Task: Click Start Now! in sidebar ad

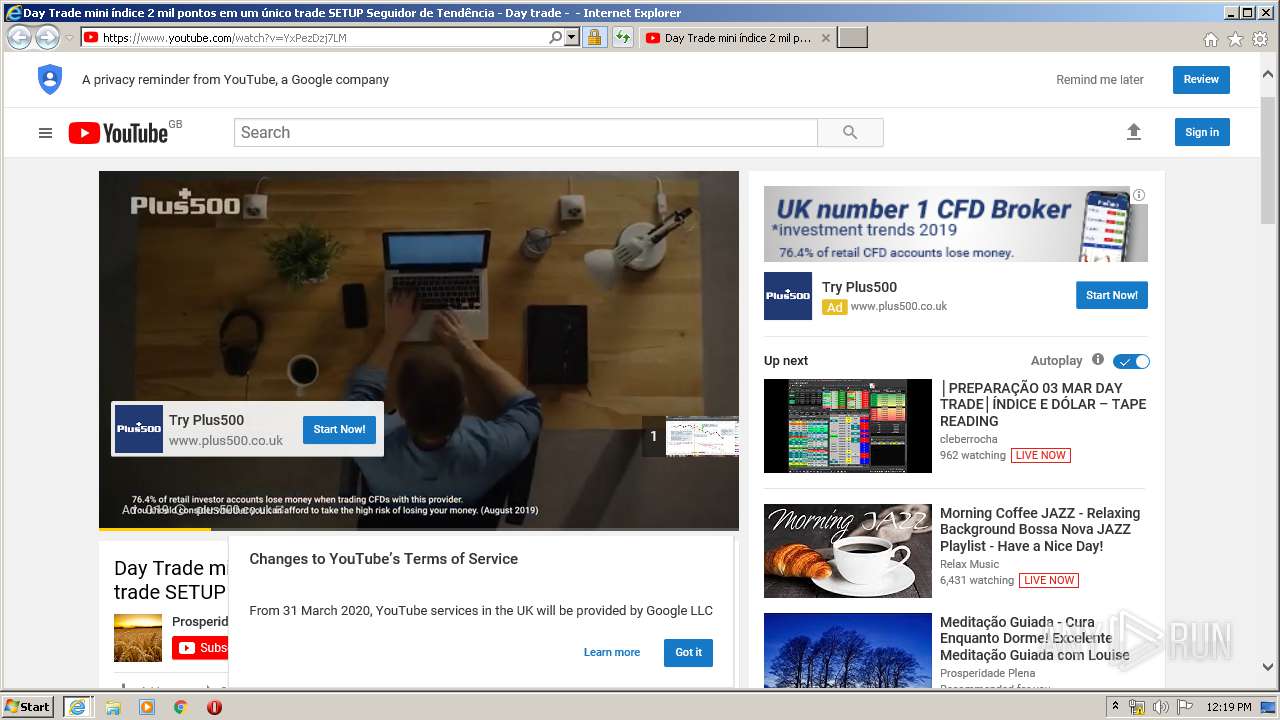Action: (x=1112, y=295)
